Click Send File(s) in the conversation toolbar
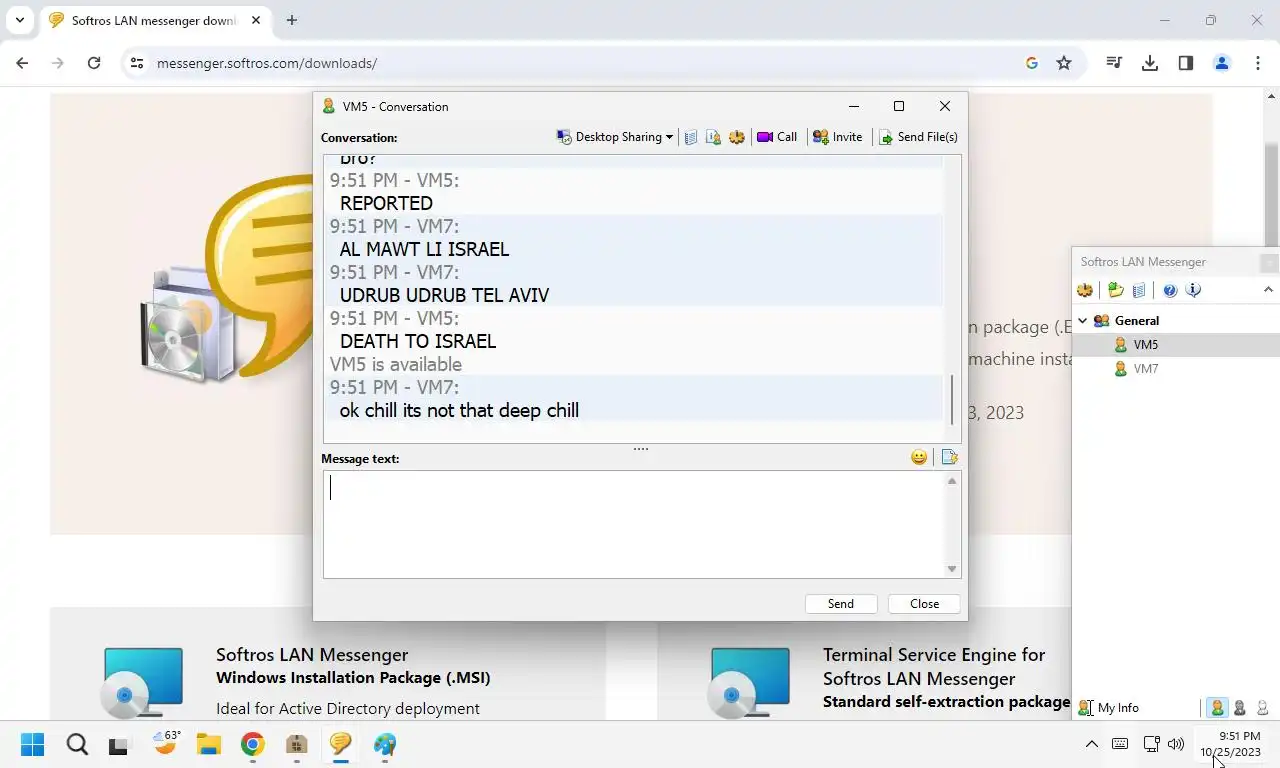Image resolution: width=1280 pixels, height=768 pixels. click(918, 137)
